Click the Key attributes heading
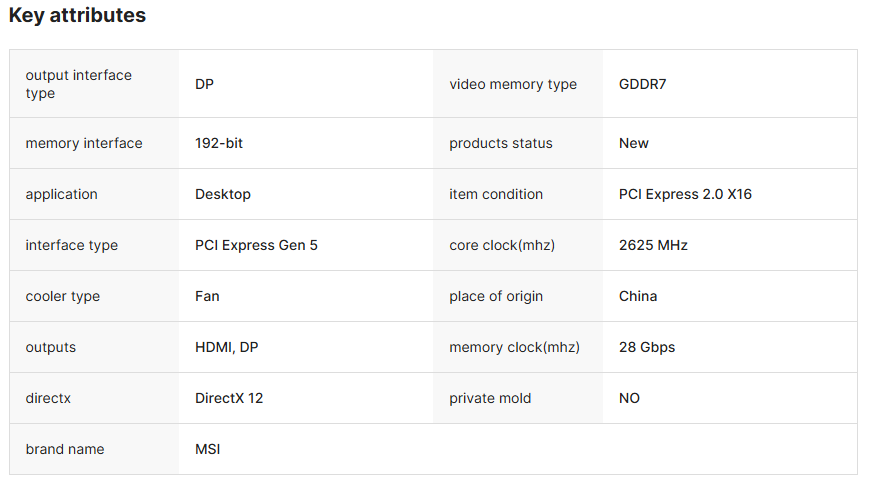This screenshot has height=484, width=882. tap(77, 15)
